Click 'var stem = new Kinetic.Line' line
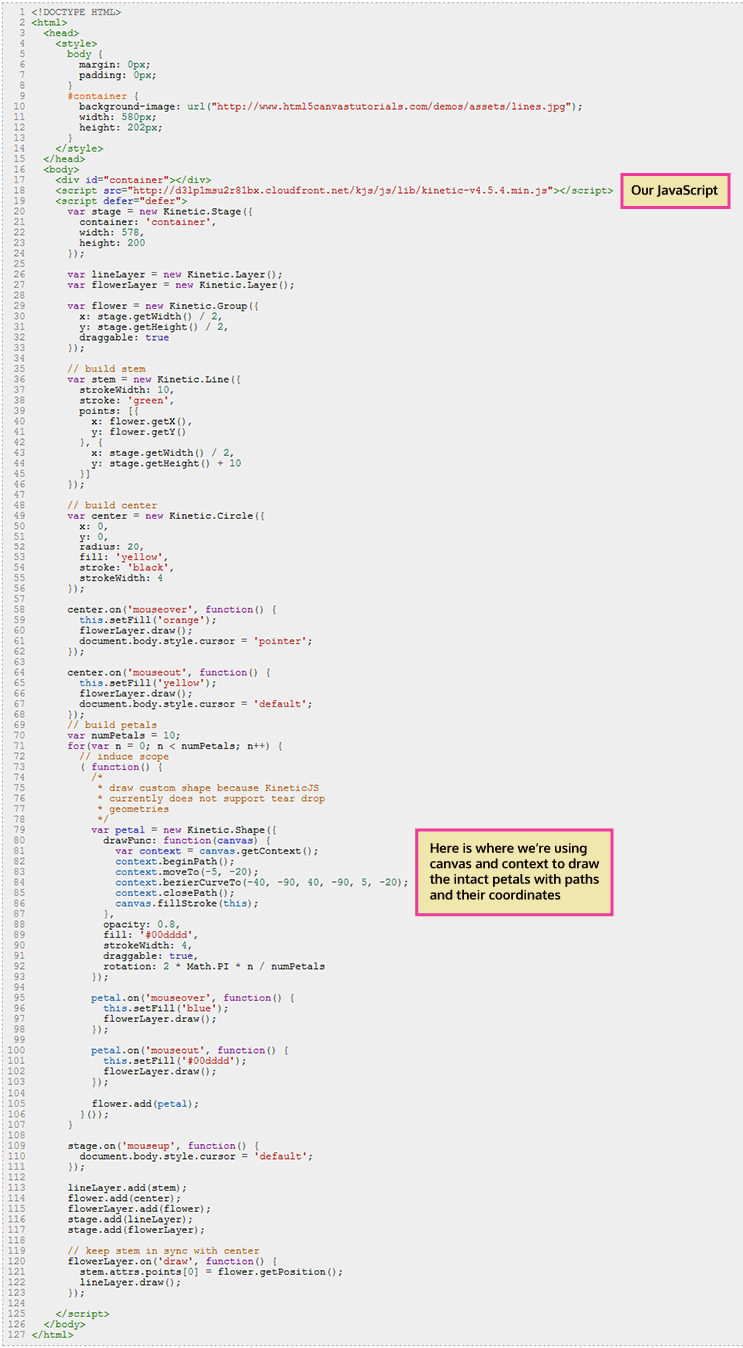This screenshot has width=743, height=1348. point(155,379)
